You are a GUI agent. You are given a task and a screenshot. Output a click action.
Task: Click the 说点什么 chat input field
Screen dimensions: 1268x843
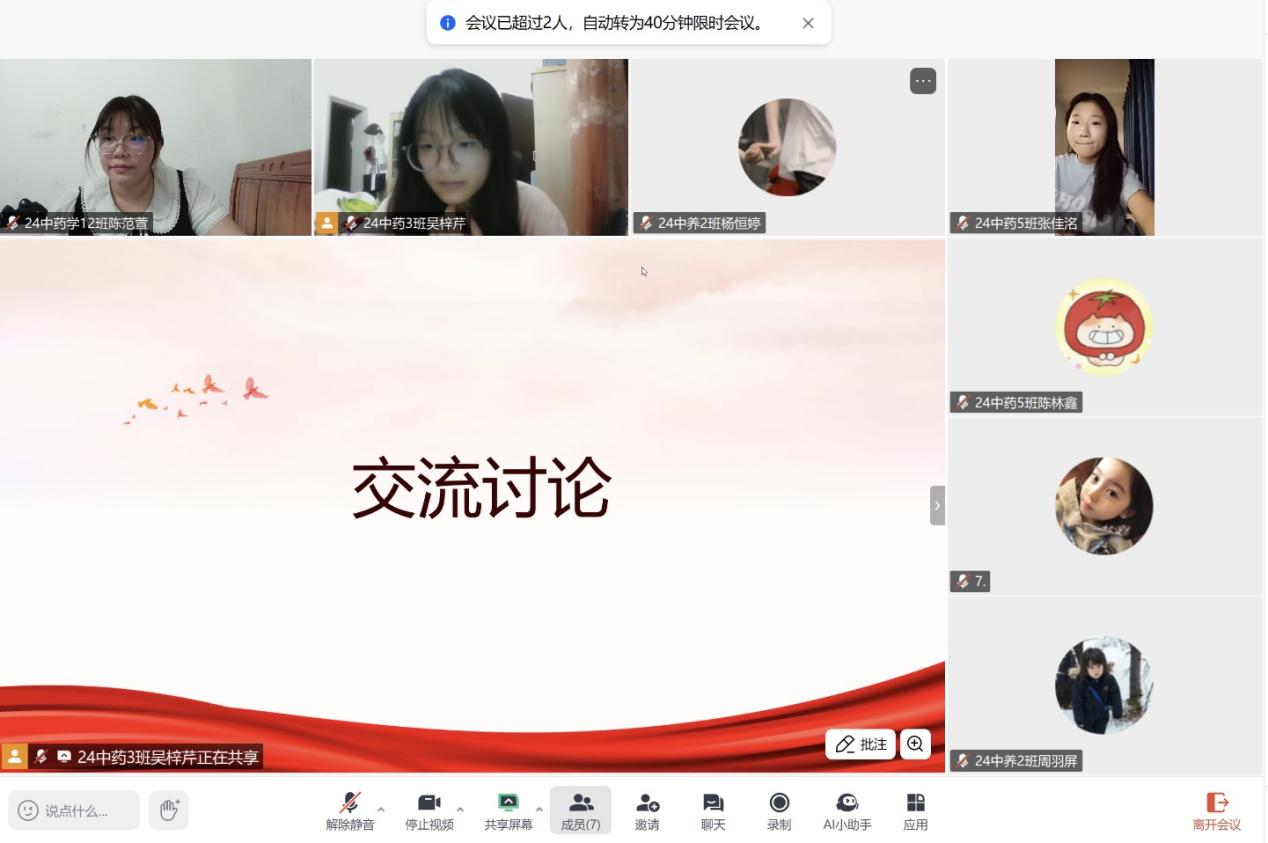coord(76,810)
